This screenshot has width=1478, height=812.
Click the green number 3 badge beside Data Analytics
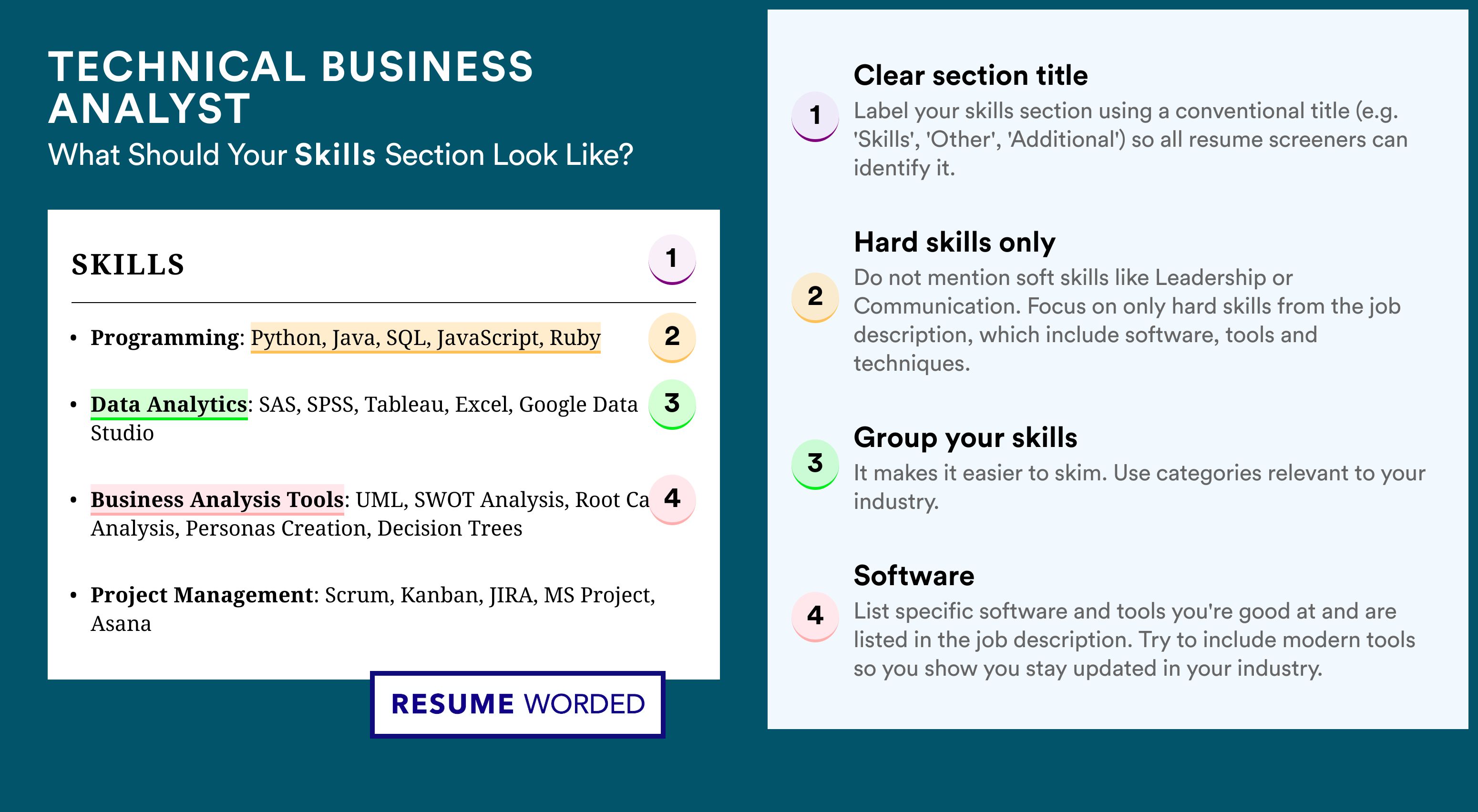tap(672, 404)
